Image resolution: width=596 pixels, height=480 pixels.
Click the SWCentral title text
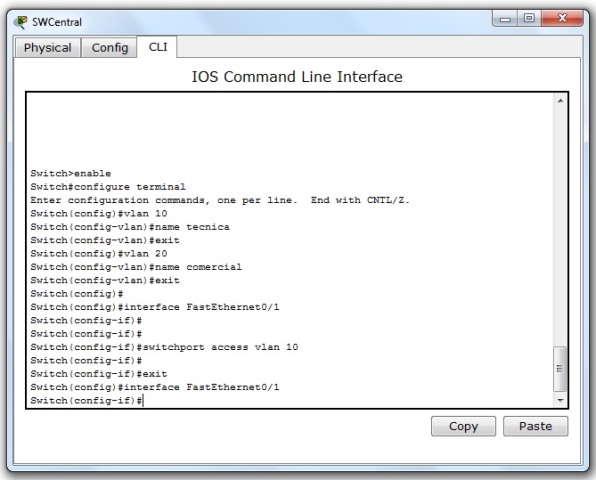coord(57,22)
